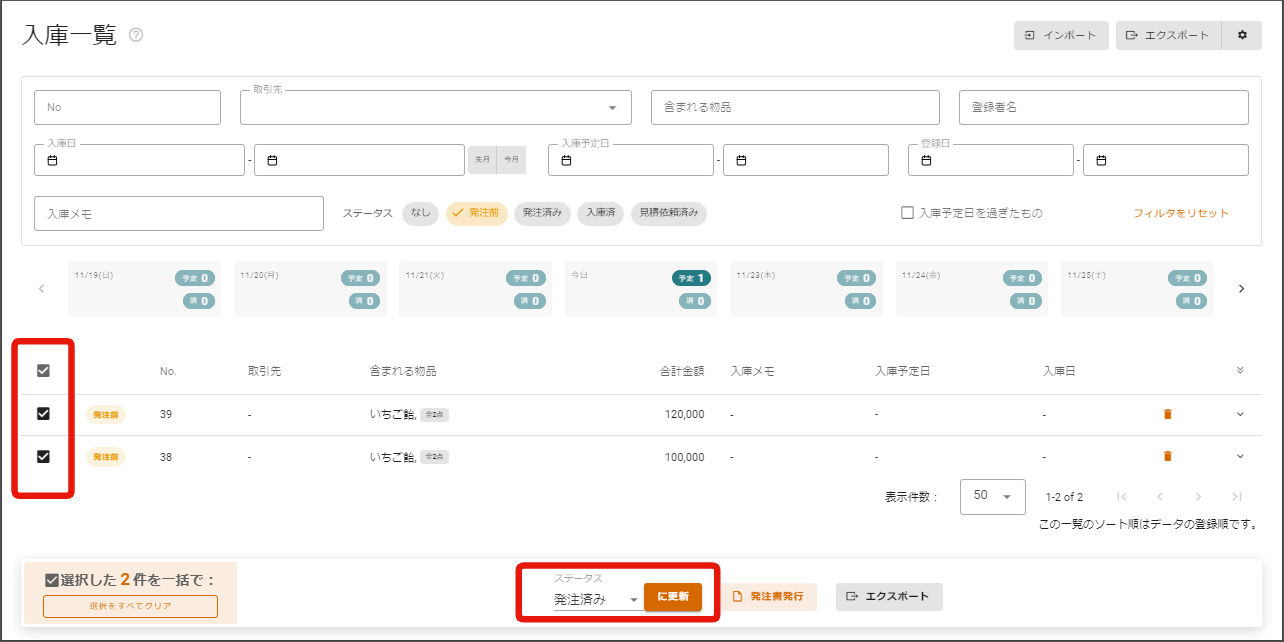Delete row No. 39 with trash icon
Screen dimensions: 1284x642
(x=1167, y=414)
